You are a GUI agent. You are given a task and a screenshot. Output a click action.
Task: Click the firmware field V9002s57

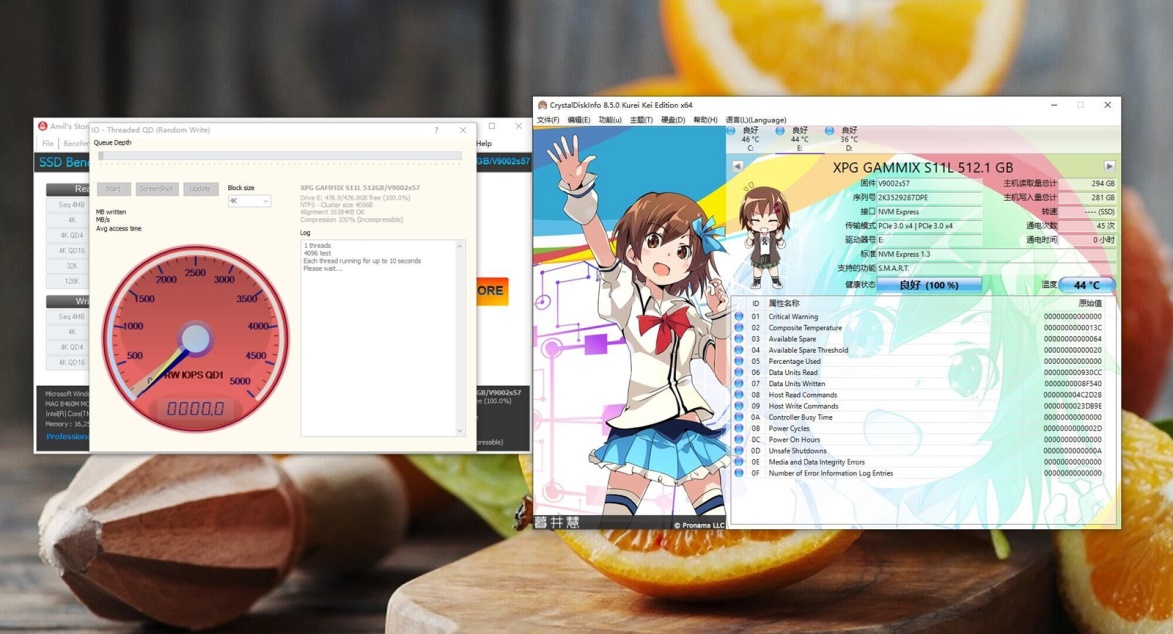point(928,183)
